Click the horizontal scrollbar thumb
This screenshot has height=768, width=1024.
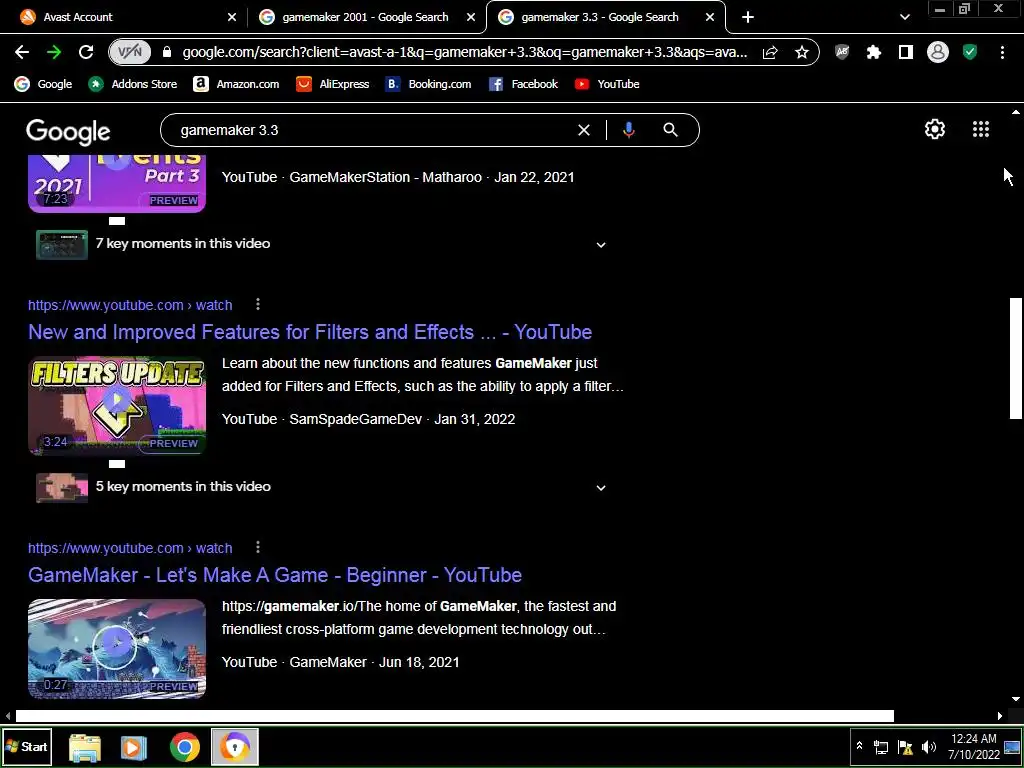pos(455,716)
